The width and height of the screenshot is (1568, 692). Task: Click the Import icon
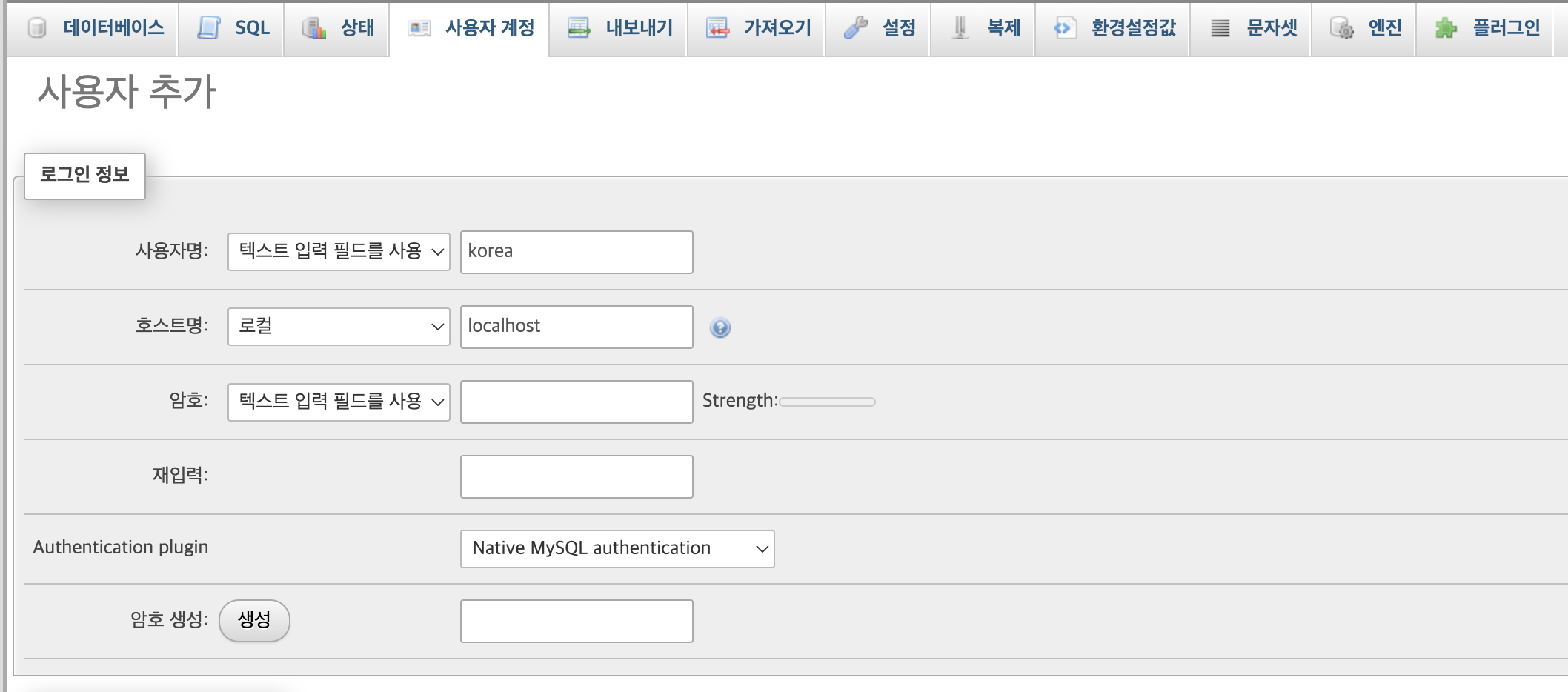pyautogui.click(x=717, y=28)
